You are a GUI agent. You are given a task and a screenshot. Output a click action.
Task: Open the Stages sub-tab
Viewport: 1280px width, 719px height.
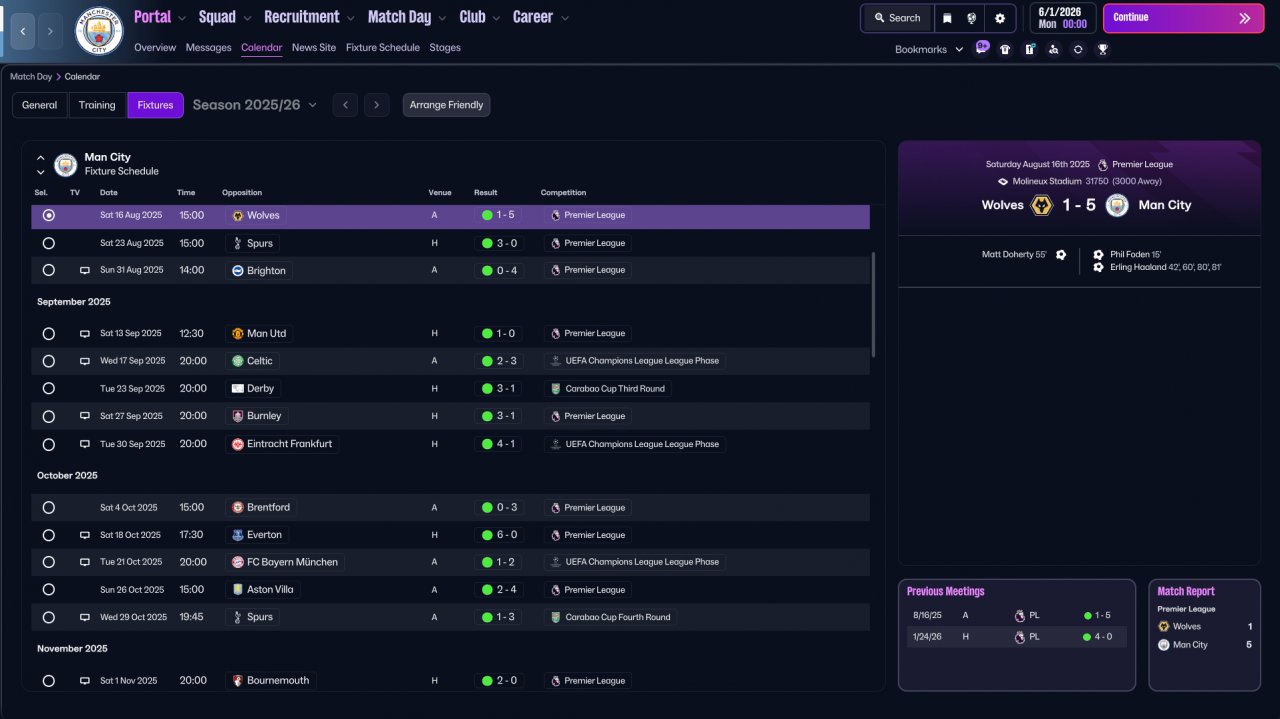pos(445,47)
